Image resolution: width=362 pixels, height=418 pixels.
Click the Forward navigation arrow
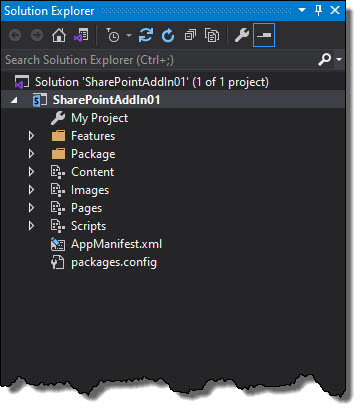[37, 35]
